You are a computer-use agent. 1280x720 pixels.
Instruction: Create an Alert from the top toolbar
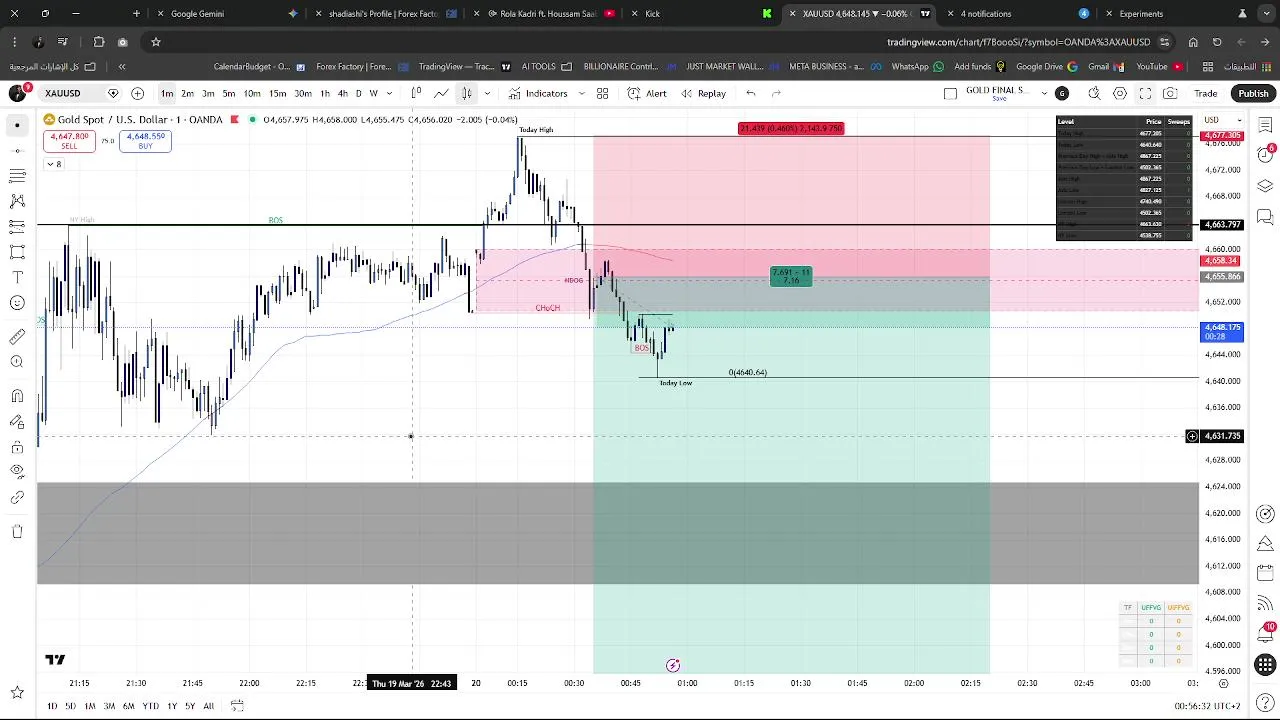tap(647, 93)
